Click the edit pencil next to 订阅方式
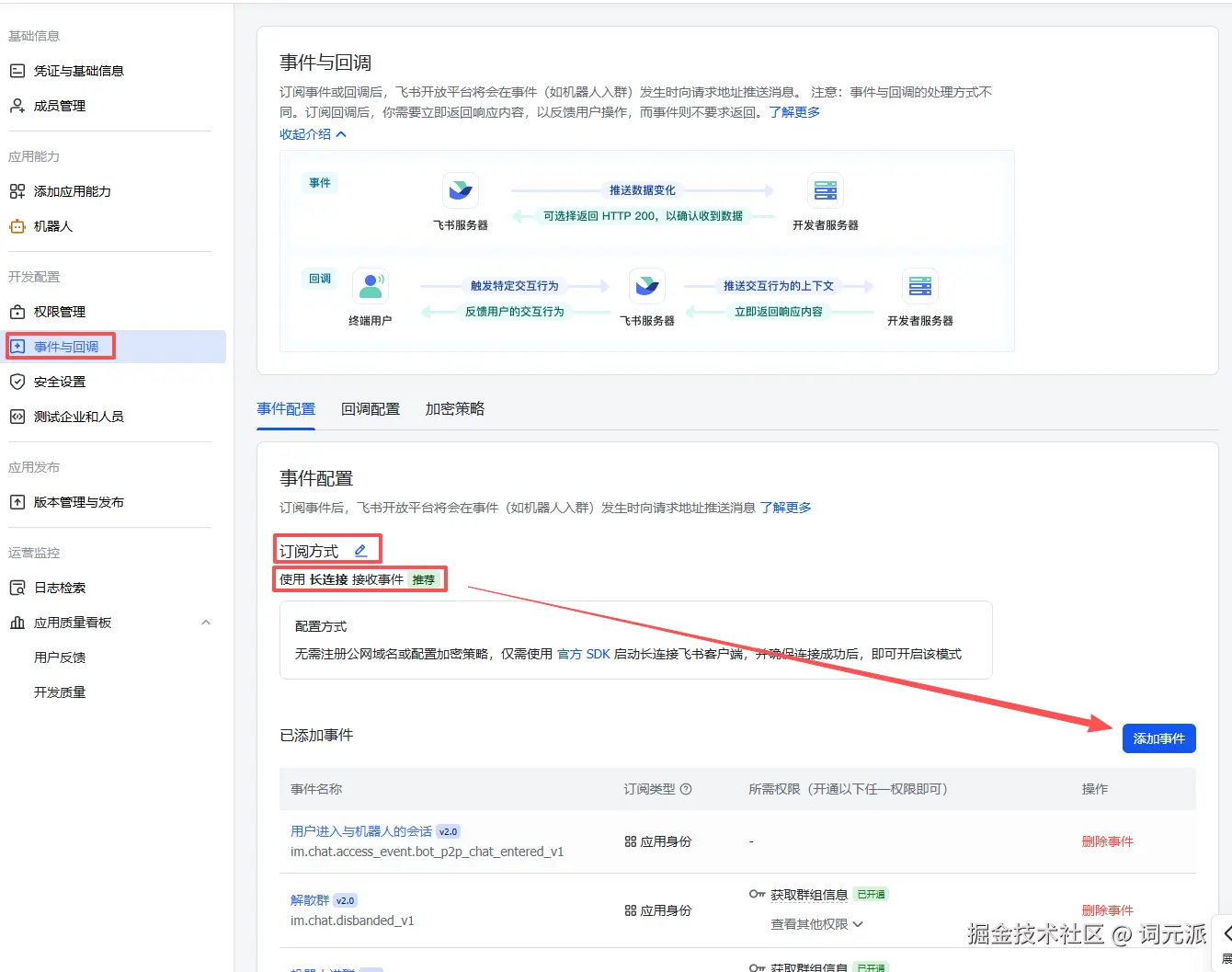Image resolution: width=1232 pixels, height=972 pixels. click(360, 551)
